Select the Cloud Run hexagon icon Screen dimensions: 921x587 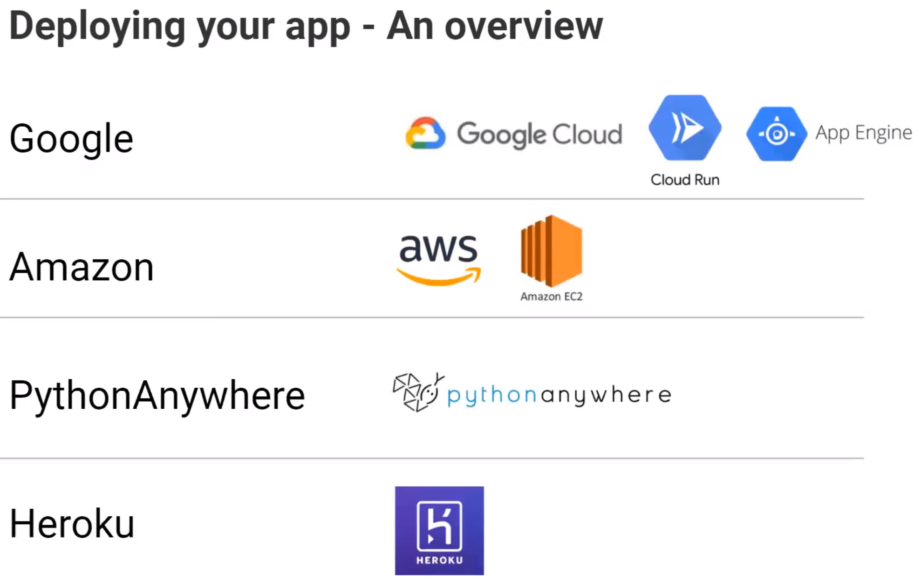point(685,128)
